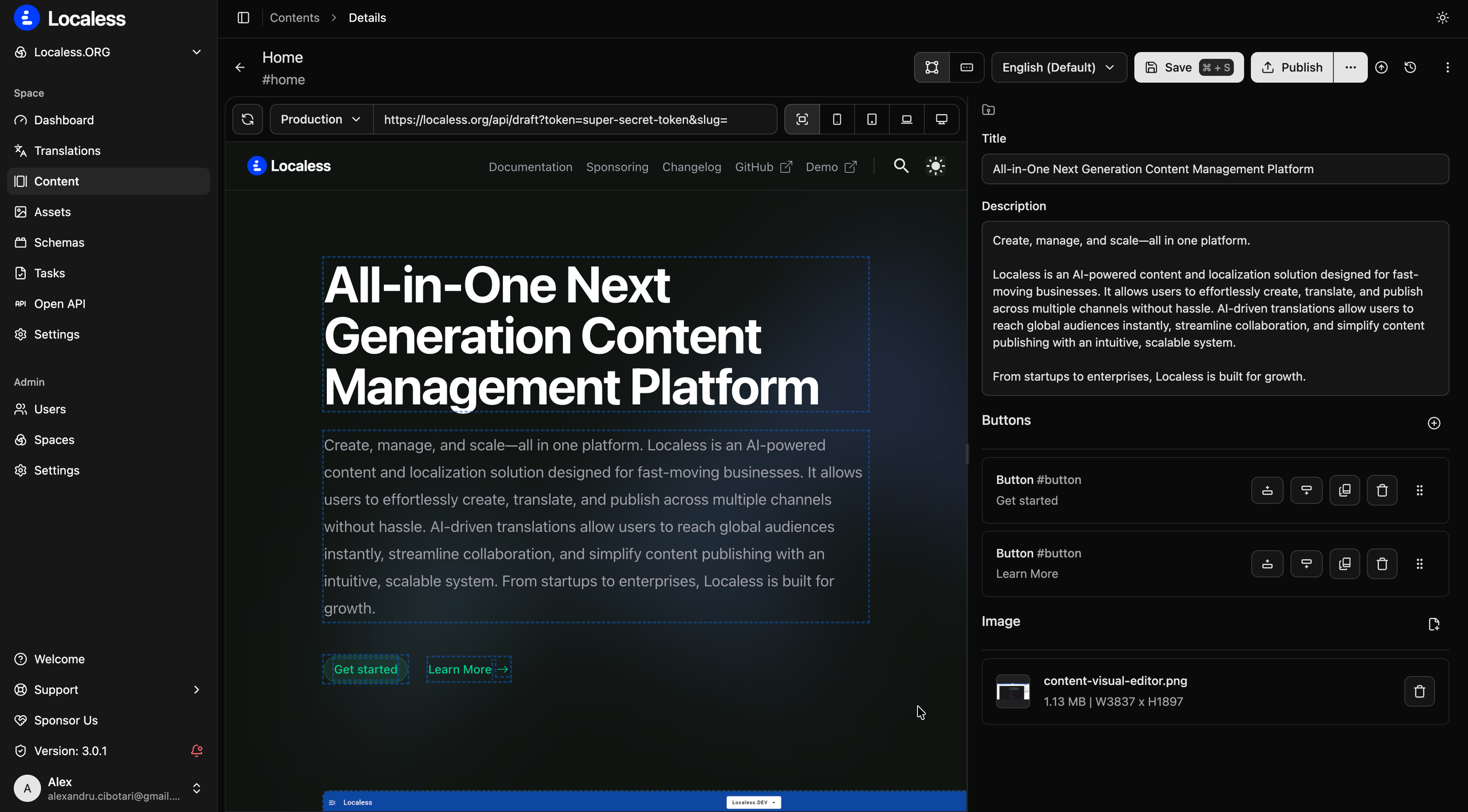Open Open API in the sidebar
Screen dimensions: 1468x812
(108, 303)
